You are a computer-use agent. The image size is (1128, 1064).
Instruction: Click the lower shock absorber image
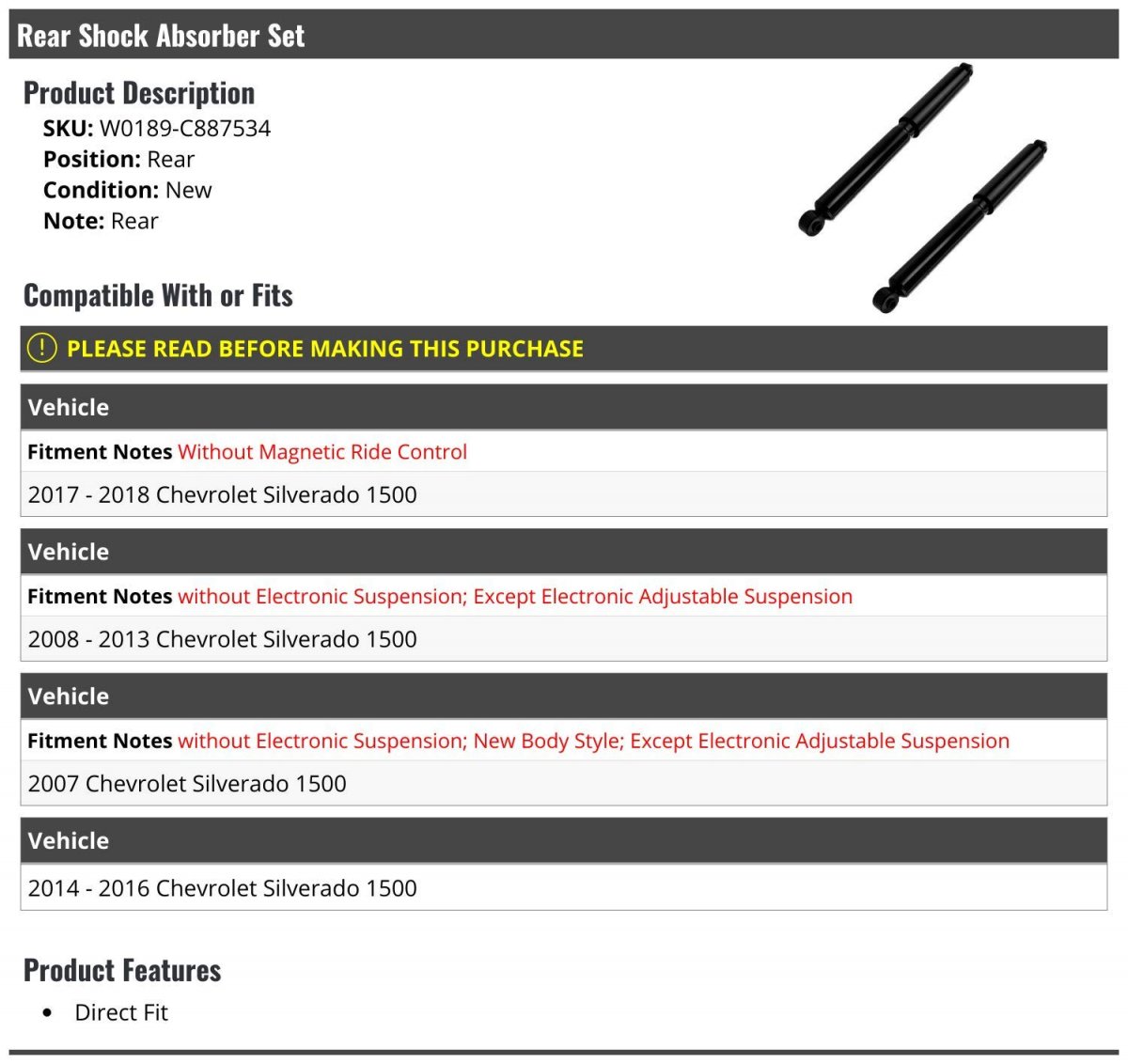(x=961, y=227)
